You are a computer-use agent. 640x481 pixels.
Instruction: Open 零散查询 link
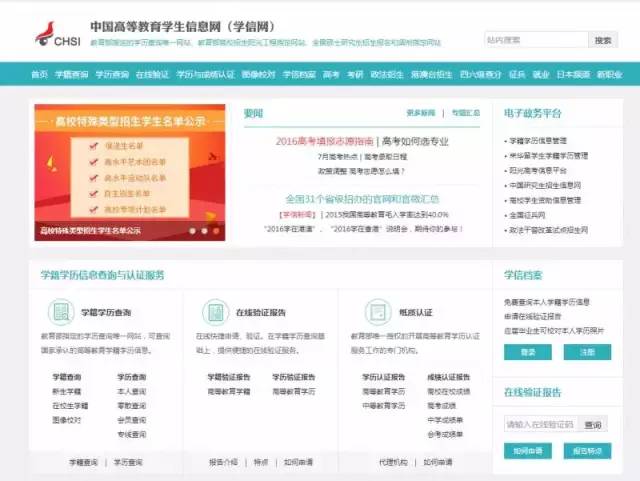click(131, 405)
